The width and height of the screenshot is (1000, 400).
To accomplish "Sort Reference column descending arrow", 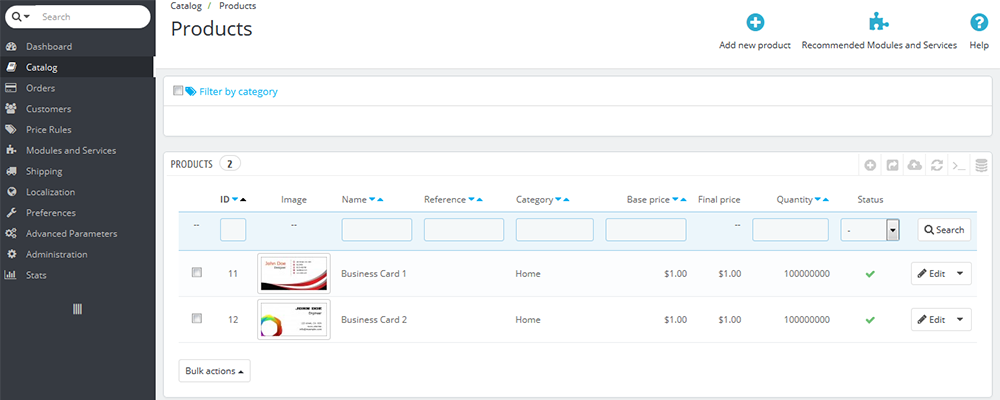I will coord(471,200).
